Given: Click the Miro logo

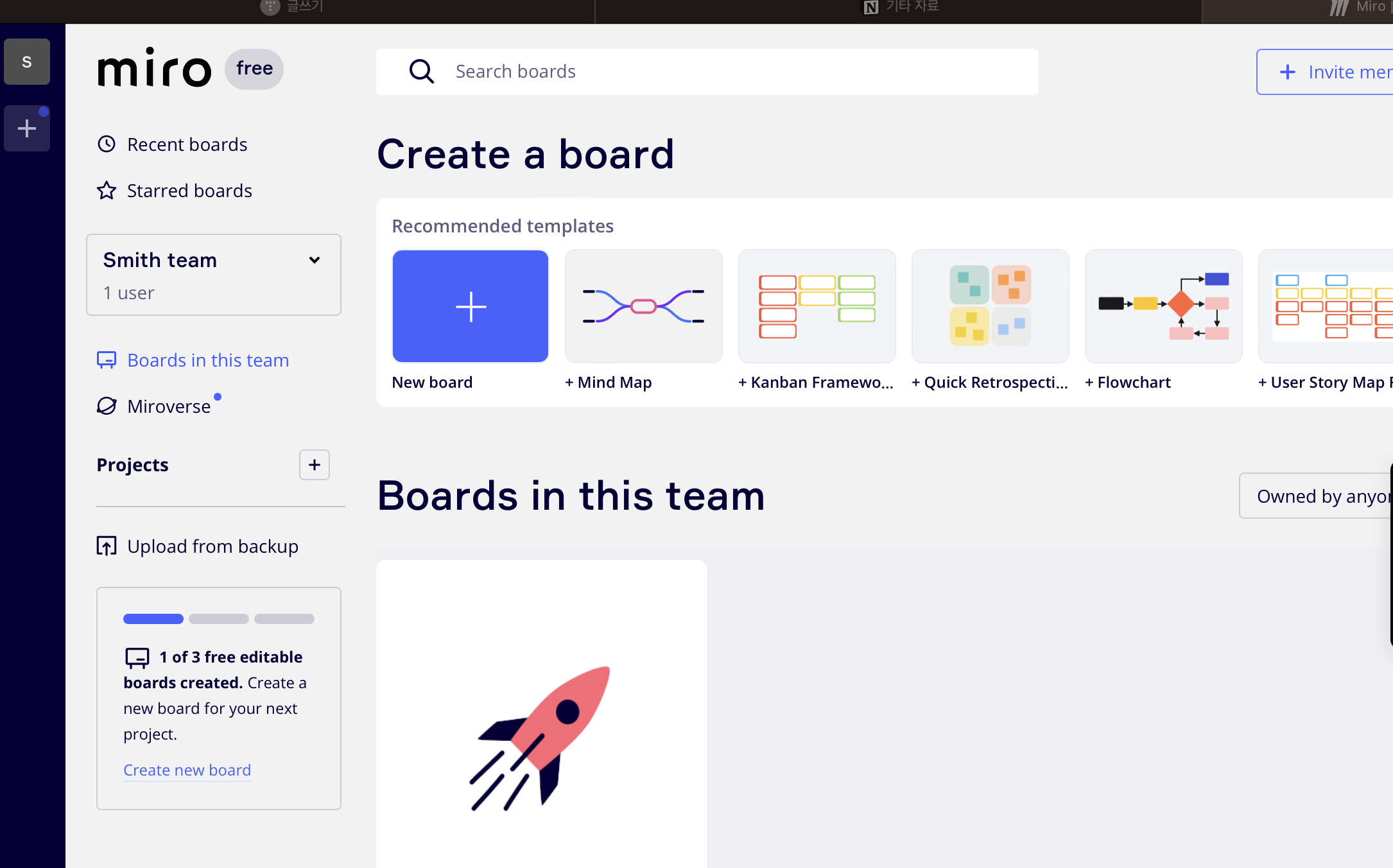Looking at the screenshot, I should click(x=154, y=69).
